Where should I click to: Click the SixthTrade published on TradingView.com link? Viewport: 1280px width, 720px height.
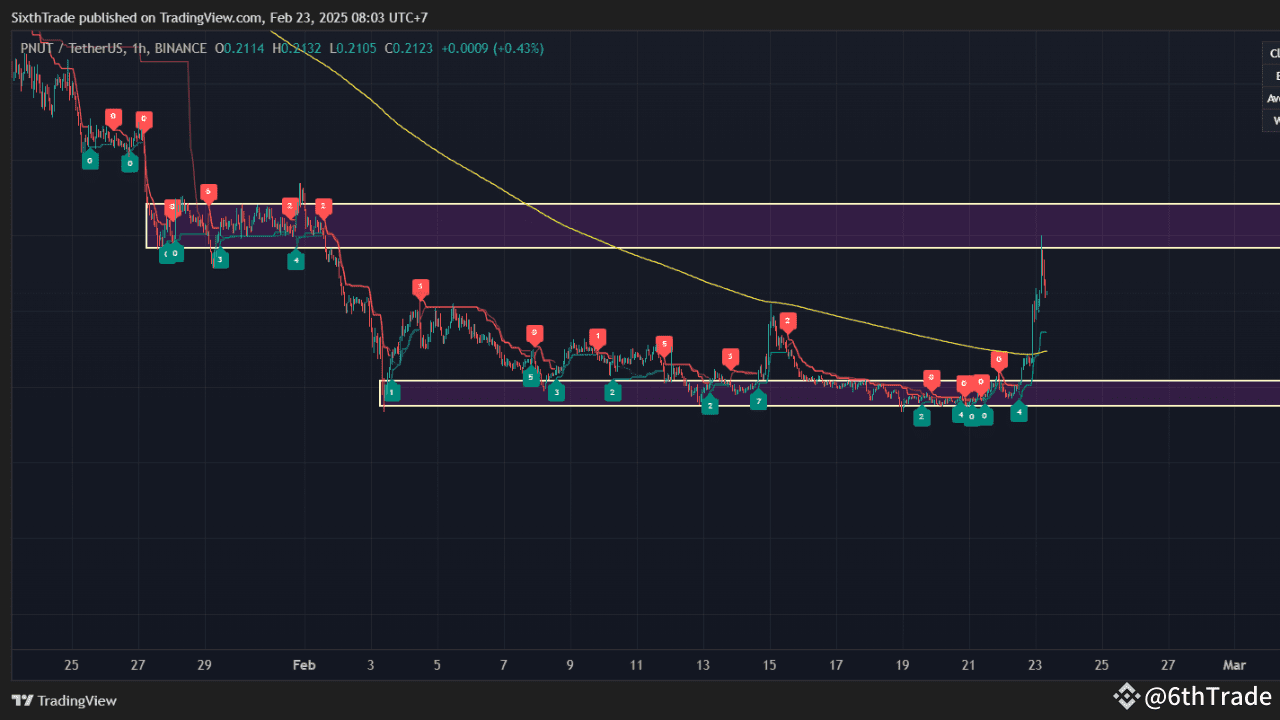click(x=130, y=17)
